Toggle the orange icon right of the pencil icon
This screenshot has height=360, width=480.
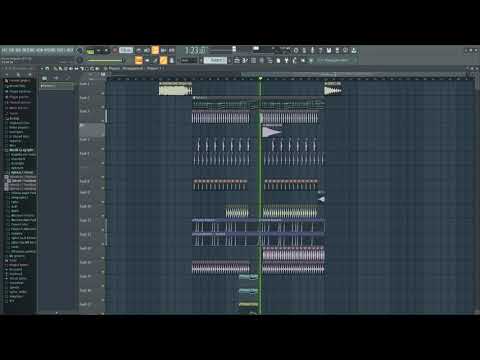pyautogui.click(x=163, y=60)
